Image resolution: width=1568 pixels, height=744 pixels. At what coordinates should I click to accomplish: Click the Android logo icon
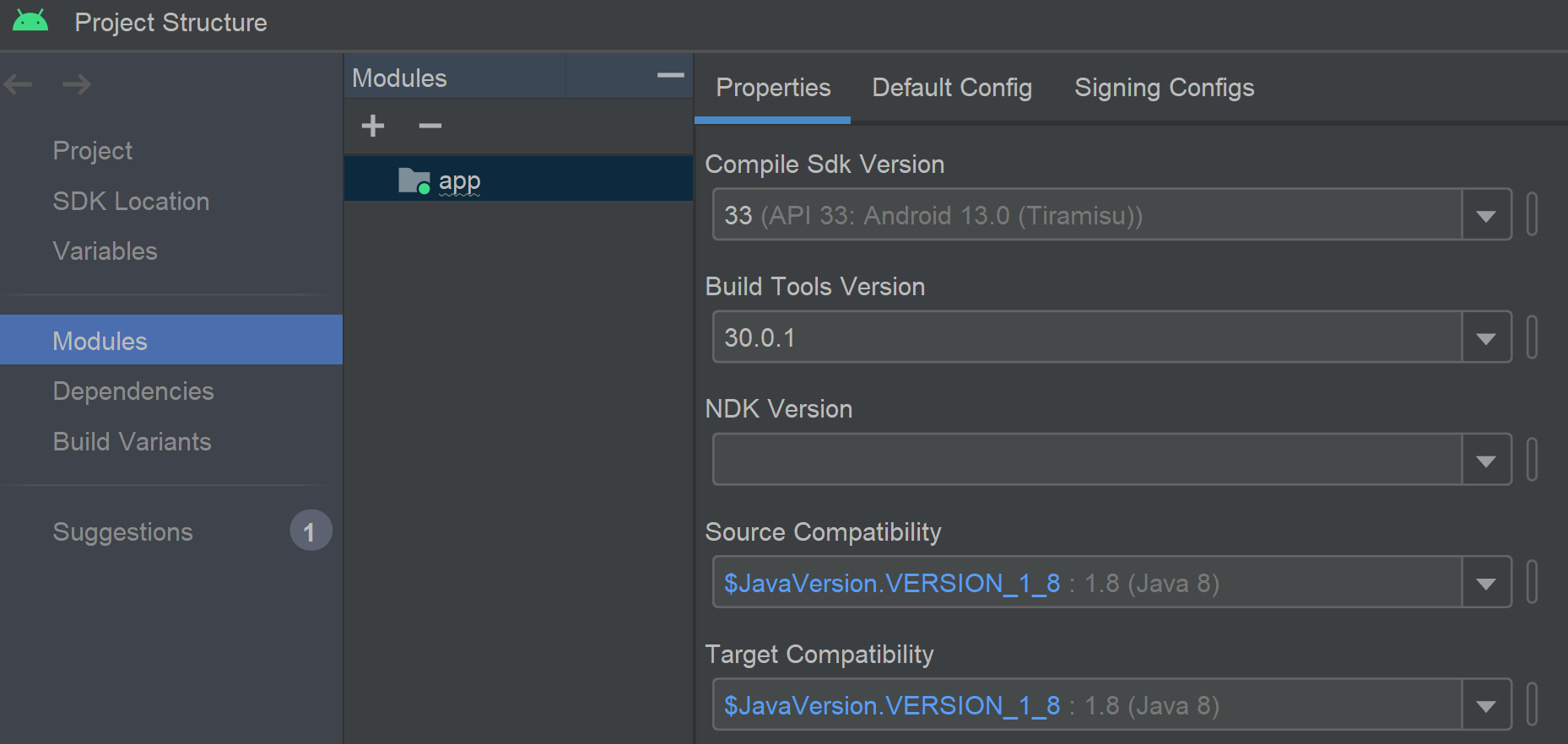tap(30, 21)
